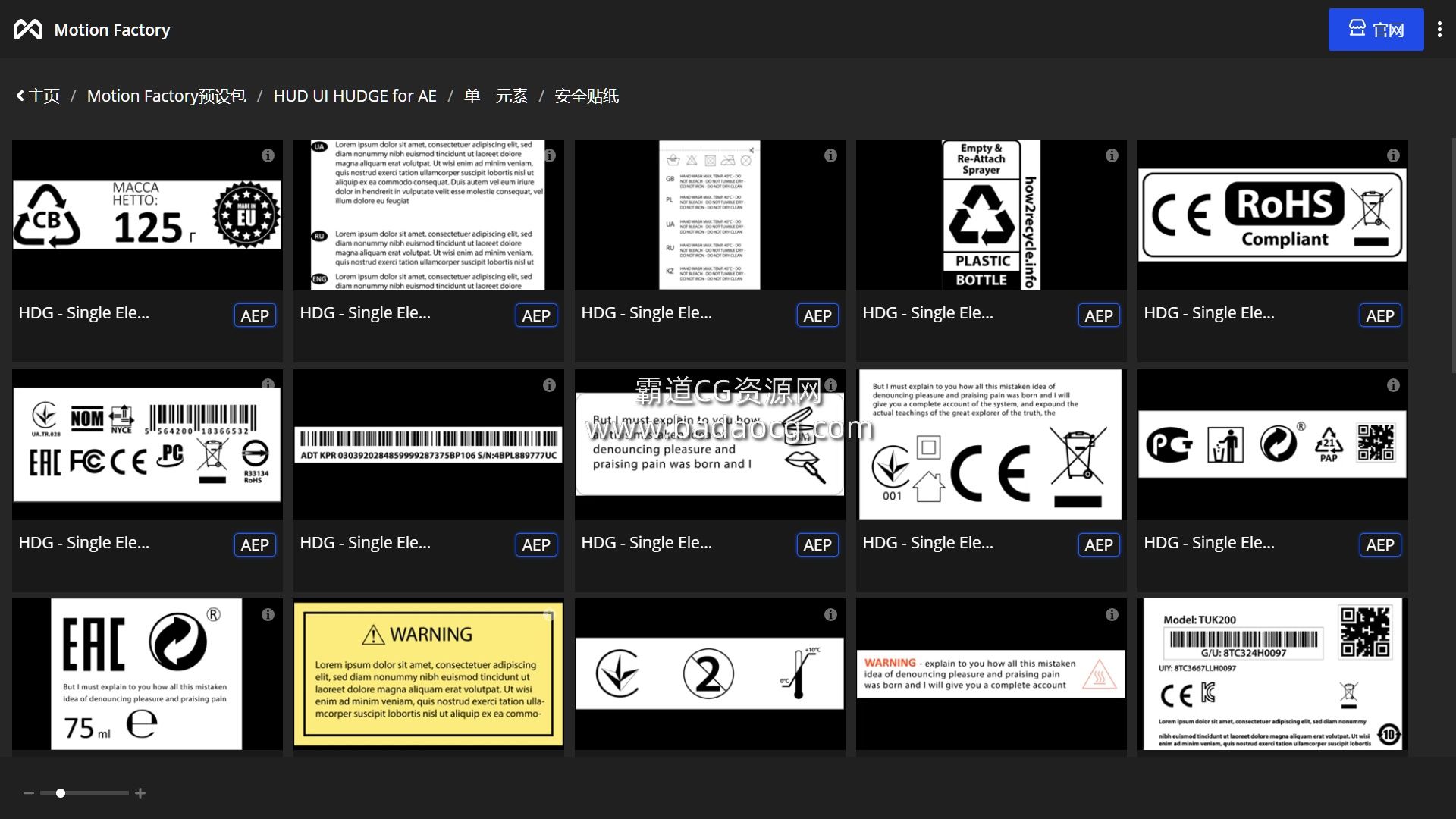Click AEP badge under Plastic Bottle sticker
Image resolution: width=1456 pixels, height=819 pixels.
(x=1099, y=315)
